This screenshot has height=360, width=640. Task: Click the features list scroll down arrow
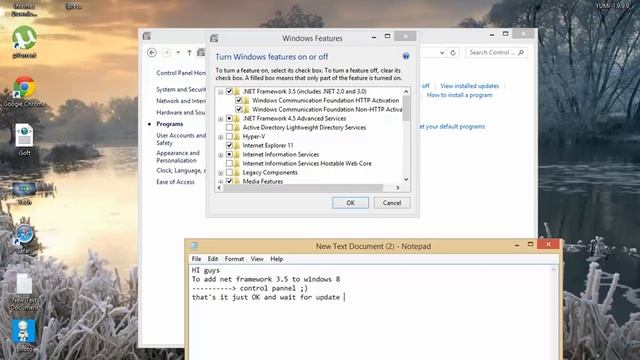pyautogui.click(x=406, y=179)
